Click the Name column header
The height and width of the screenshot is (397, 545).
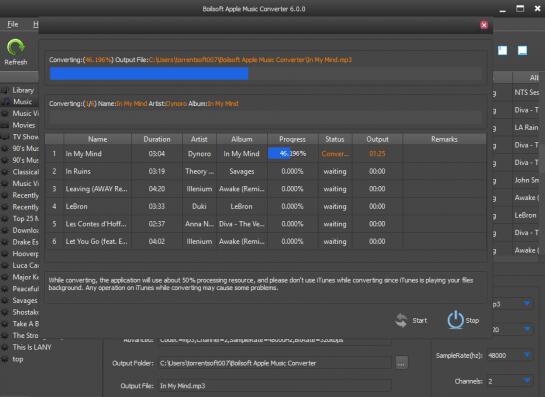click(97, 139)
